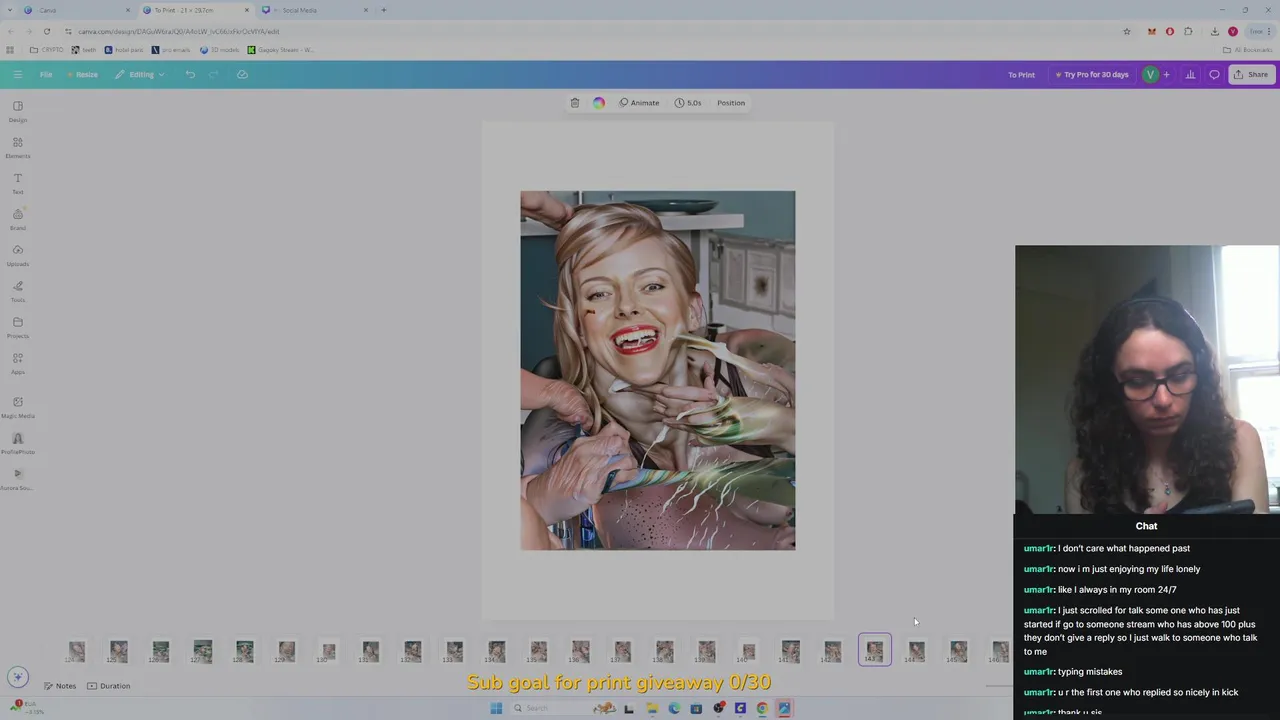
Task: Open the Duration control
Action: [x=108, y=686]
